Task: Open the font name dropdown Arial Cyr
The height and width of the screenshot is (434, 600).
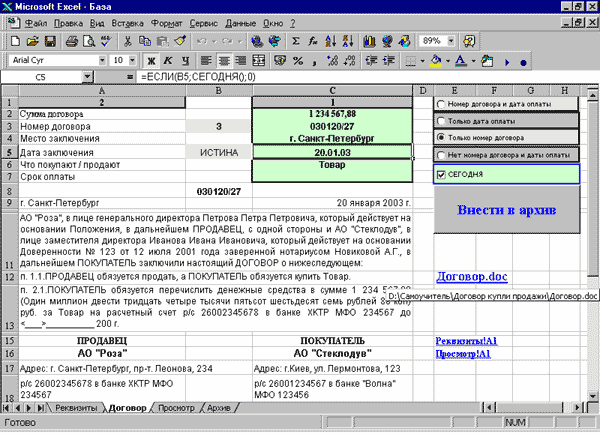Action: coord(102,60)
